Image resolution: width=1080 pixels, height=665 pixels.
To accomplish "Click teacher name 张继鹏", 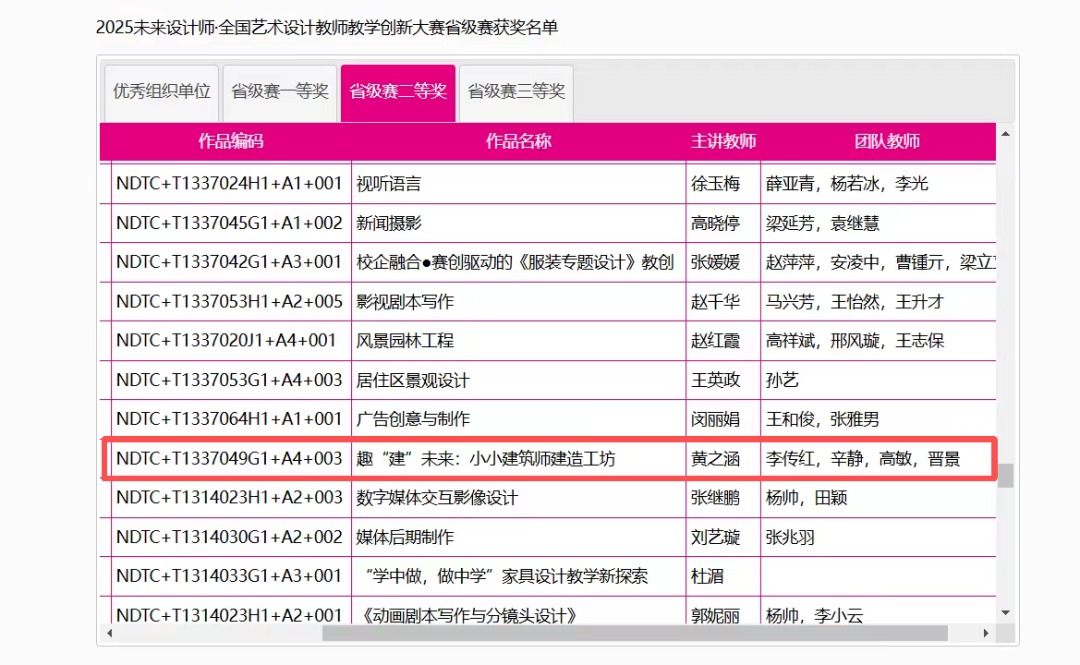I will pyautogui.click(x=716, y=498).
